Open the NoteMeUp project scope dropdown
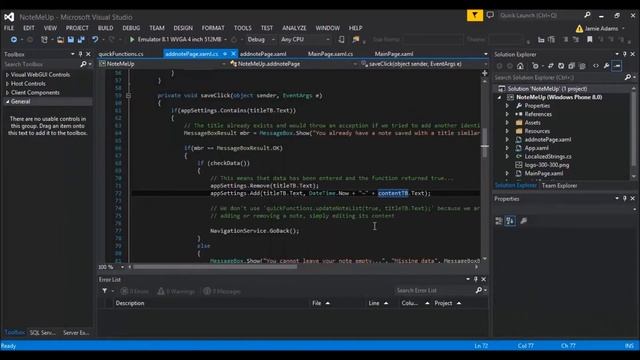The height and width of the screenshot is (360, 640). pyautogui.click(x=224, y=64)
